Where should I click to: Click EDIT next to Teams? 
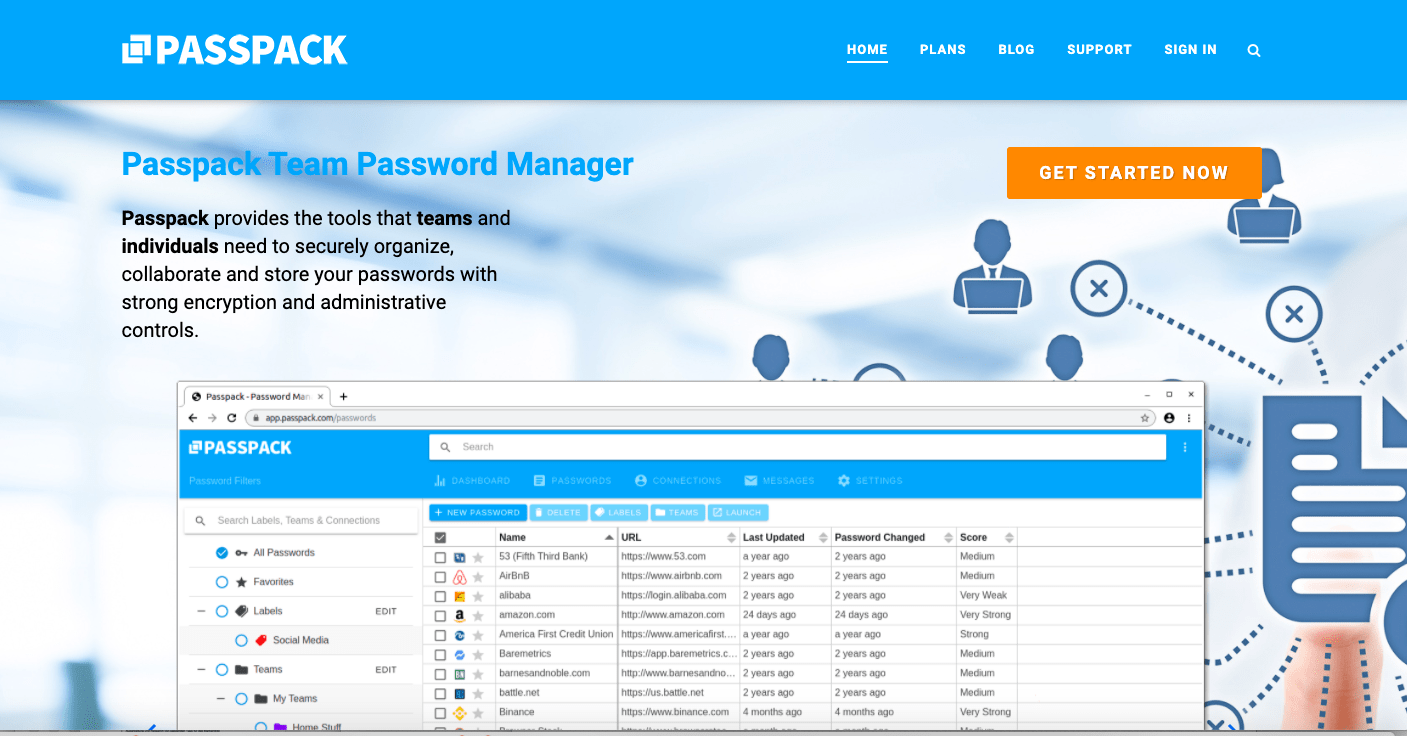click(386, 670)
